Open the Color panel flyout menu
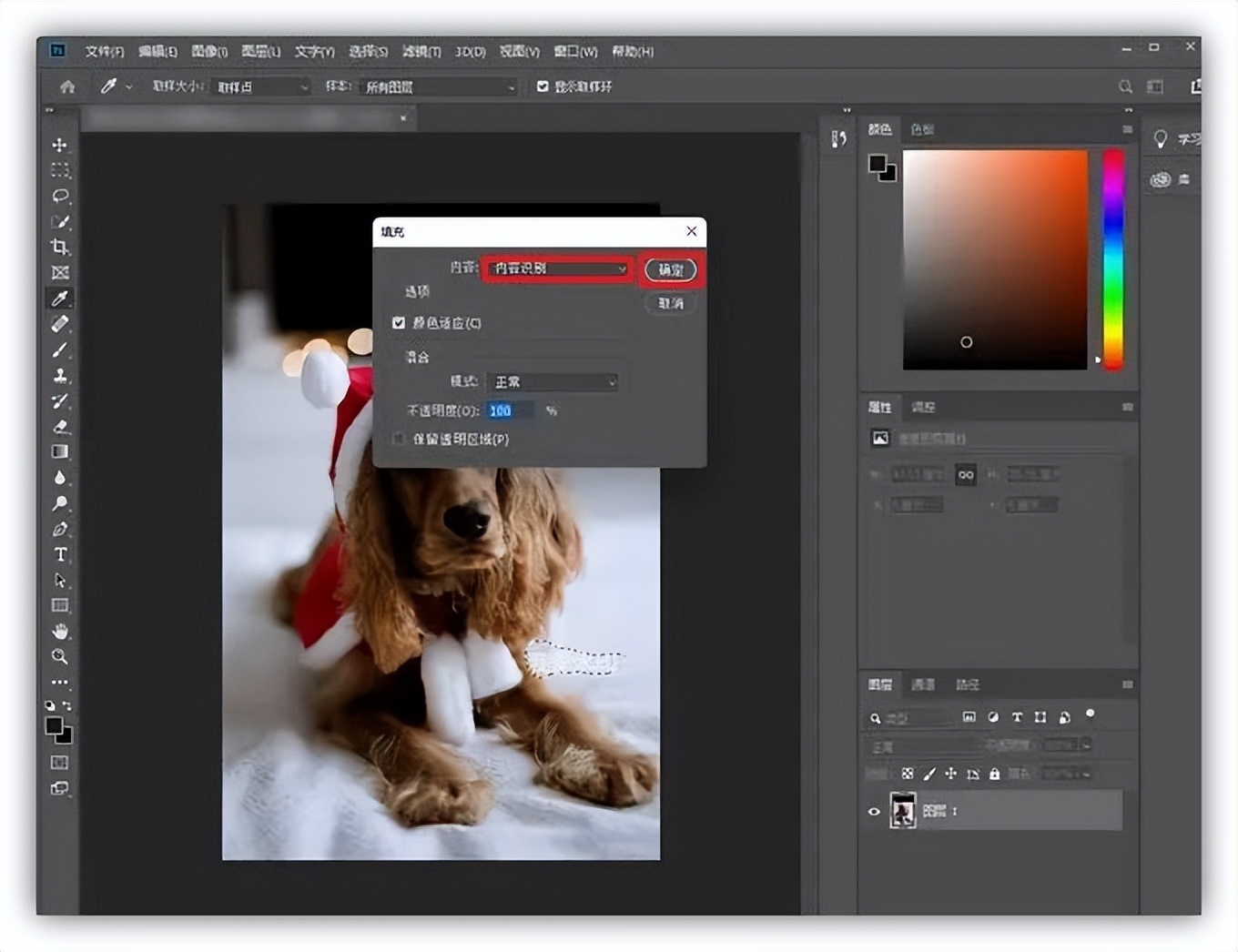This screenshot has height=952, width=1238. [1127, 129]
